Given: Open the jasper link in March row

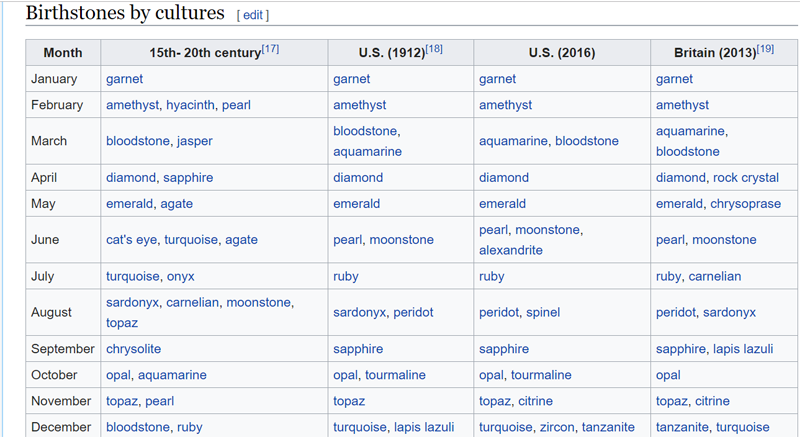Looking at the screenshot, I should 195,141.
